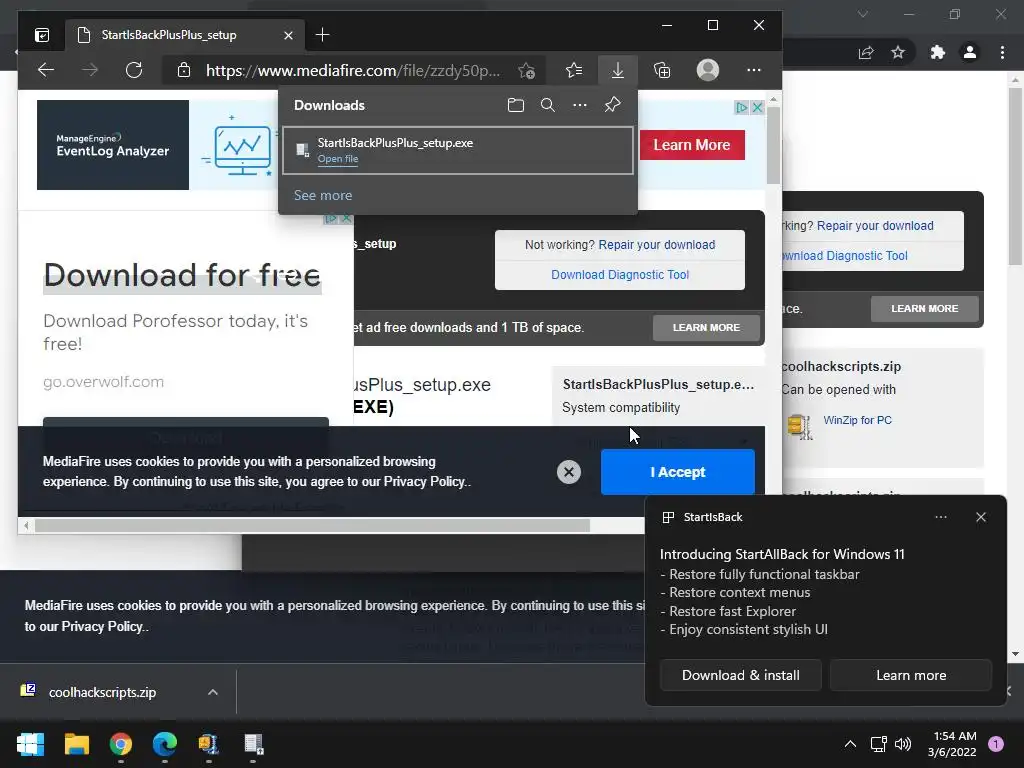This screenshot has width=1024, height=768.
Task: Go back in the Edge browser
Action: click(x=46, y=70)
